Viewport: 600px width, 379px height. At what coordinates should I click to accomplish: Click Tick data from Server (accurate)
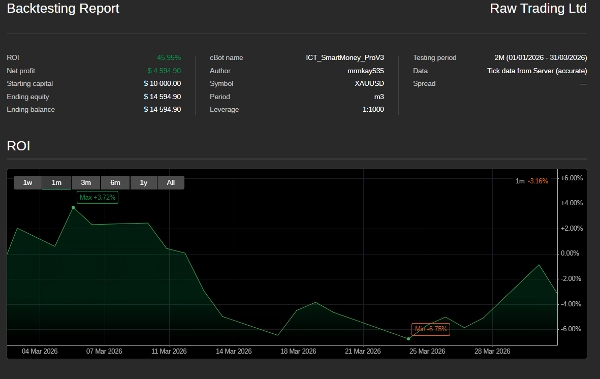[537, 71]
